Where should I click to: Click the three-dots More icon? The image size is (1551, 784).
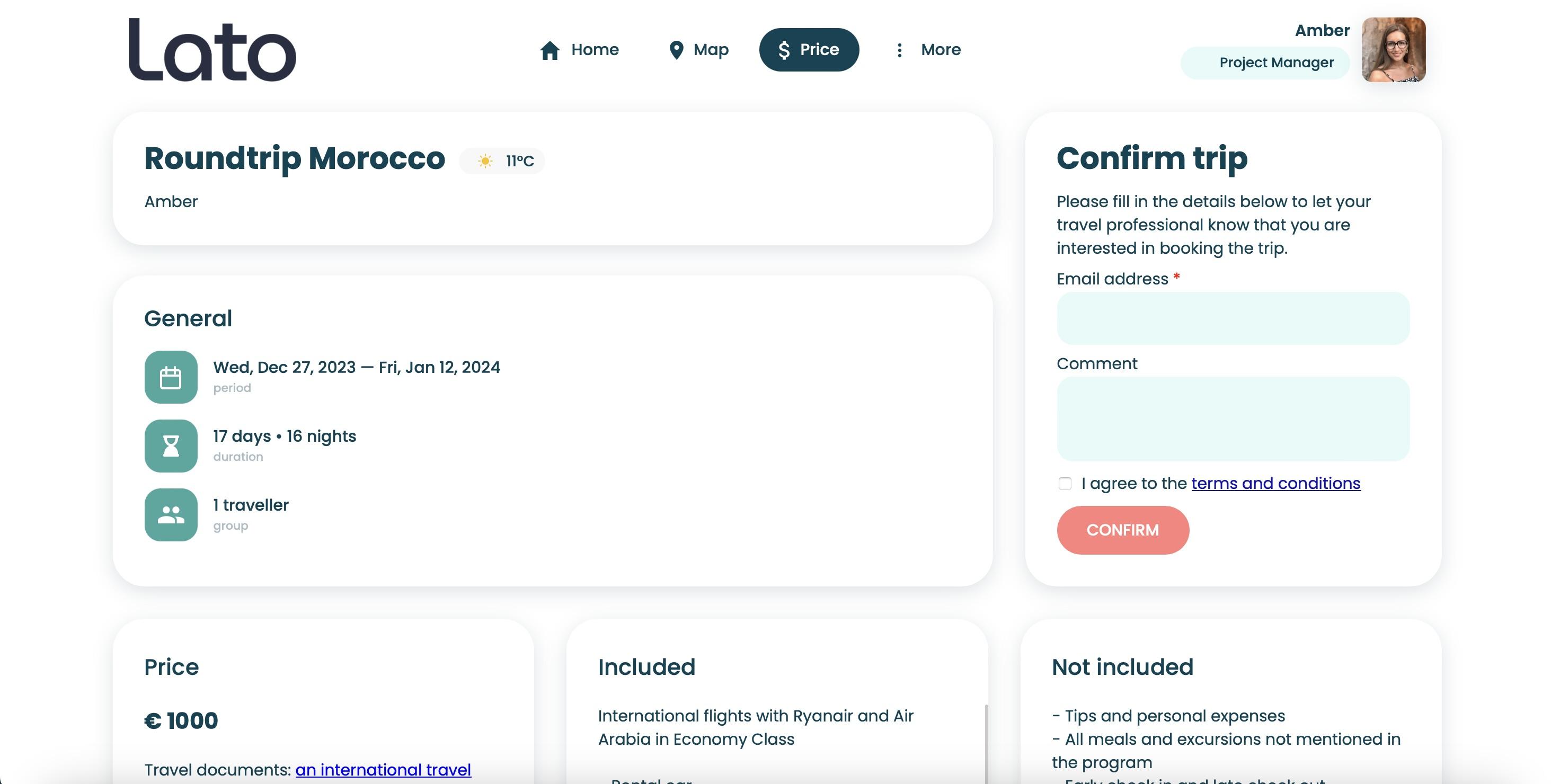pyautogui.click(x=899, y=50)
